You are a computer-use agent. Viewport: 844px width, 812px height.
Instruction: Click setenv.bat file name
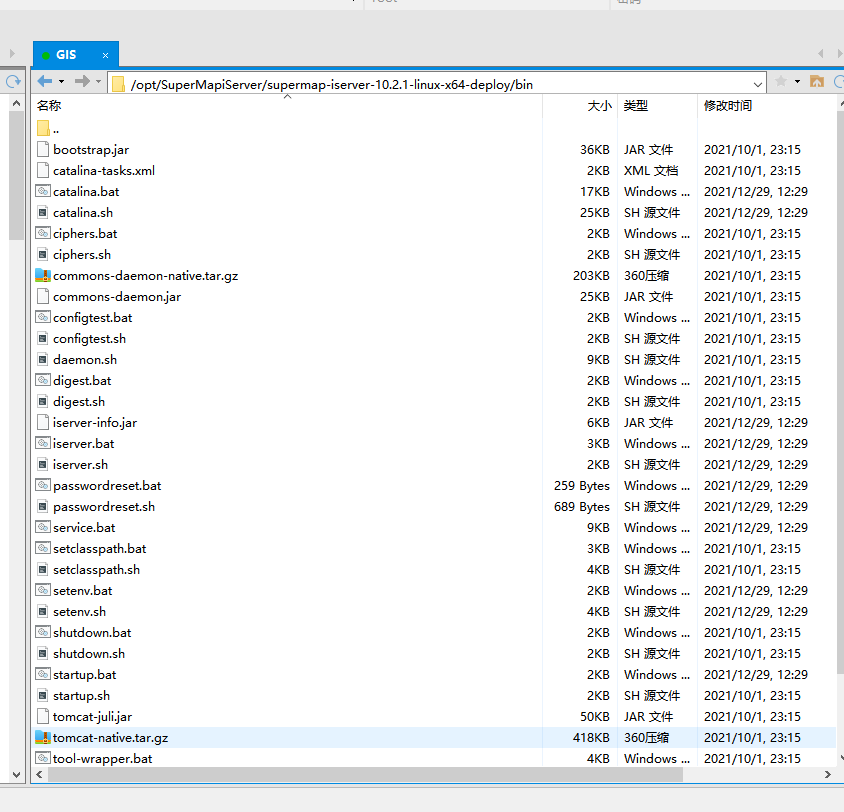(82, 590)
